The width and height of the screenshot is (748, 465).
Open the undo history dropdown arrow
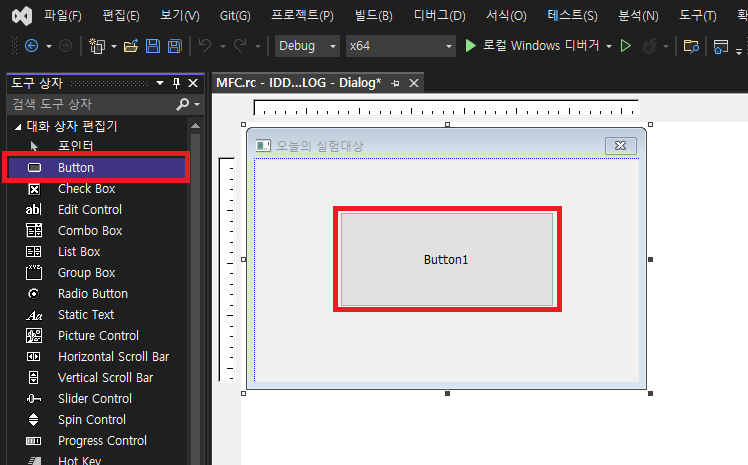click(223, 46)
